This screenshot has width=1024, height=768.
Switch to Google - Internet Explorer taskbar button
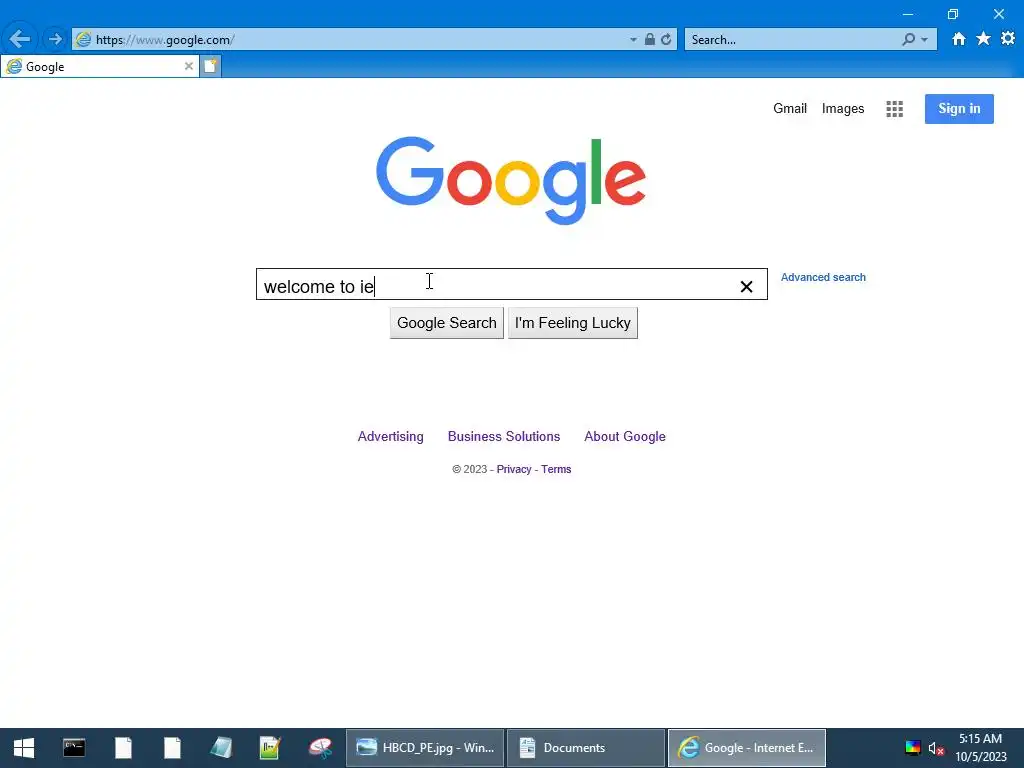point(746,748)
